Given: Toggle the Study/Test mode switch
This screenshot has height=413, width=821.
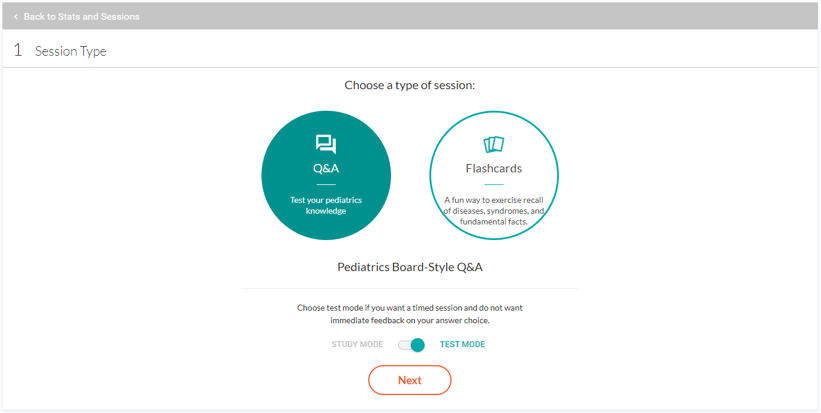Looking at the screenshot, I should coord(411,344).
